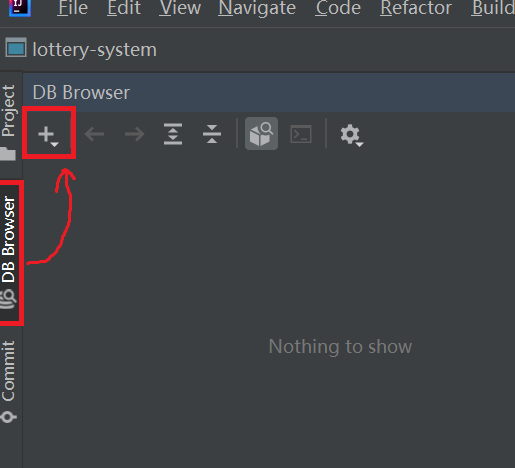The image size is (515, 468).
Task: Open the IntelliJ app logo icon
Action: coord(20,7)
